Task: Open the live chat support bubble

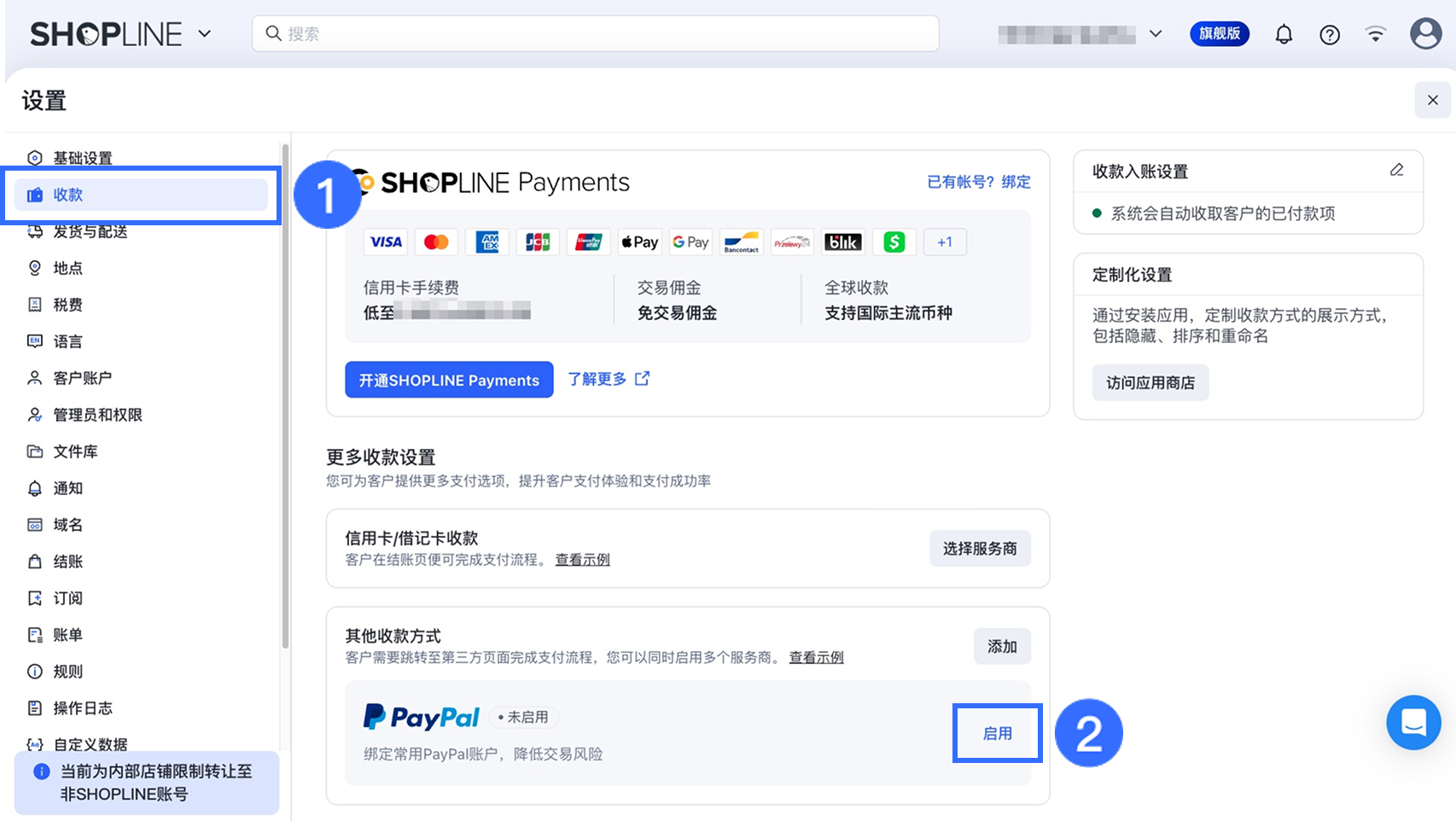Action: [x=1413, y=722]
